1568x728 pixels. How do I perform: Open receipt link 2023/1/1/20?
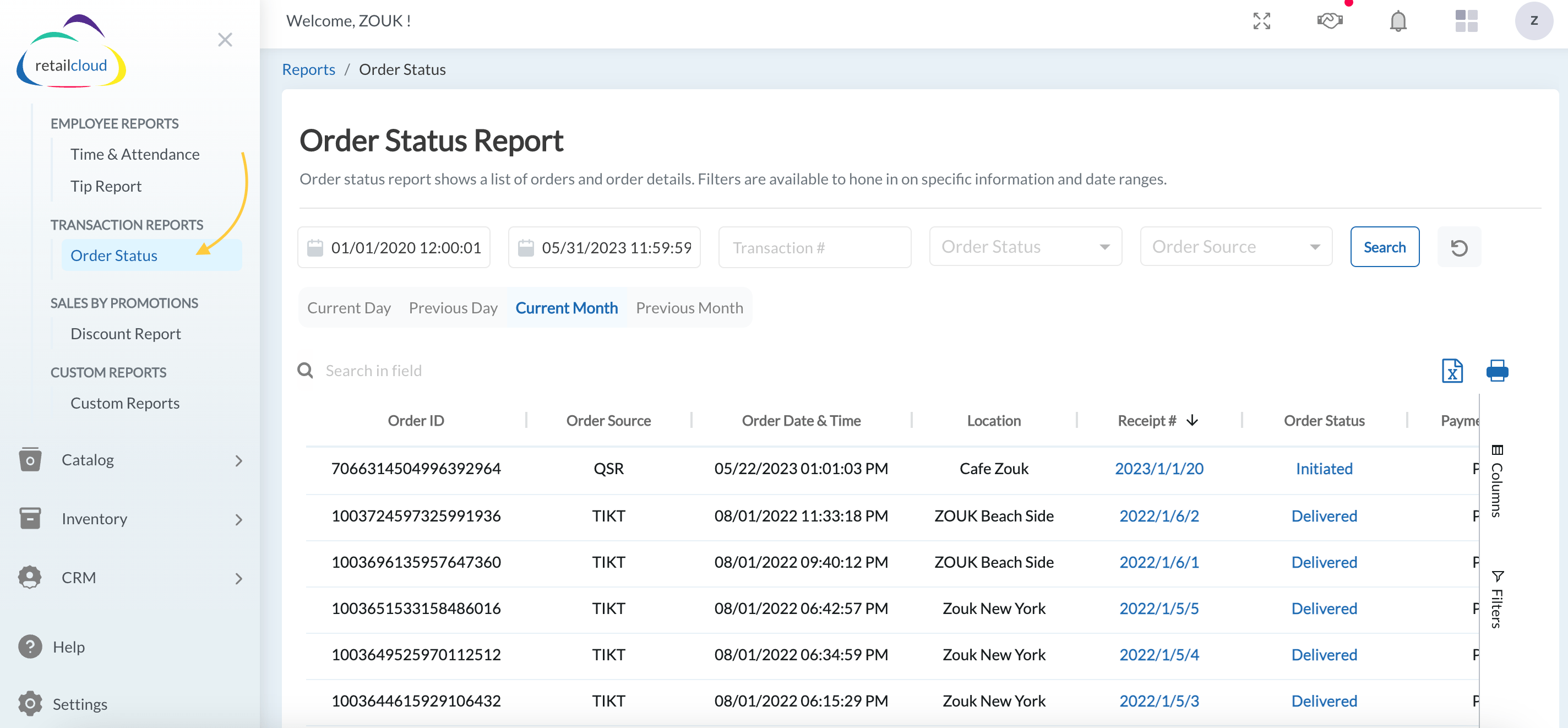point(1158,469)
